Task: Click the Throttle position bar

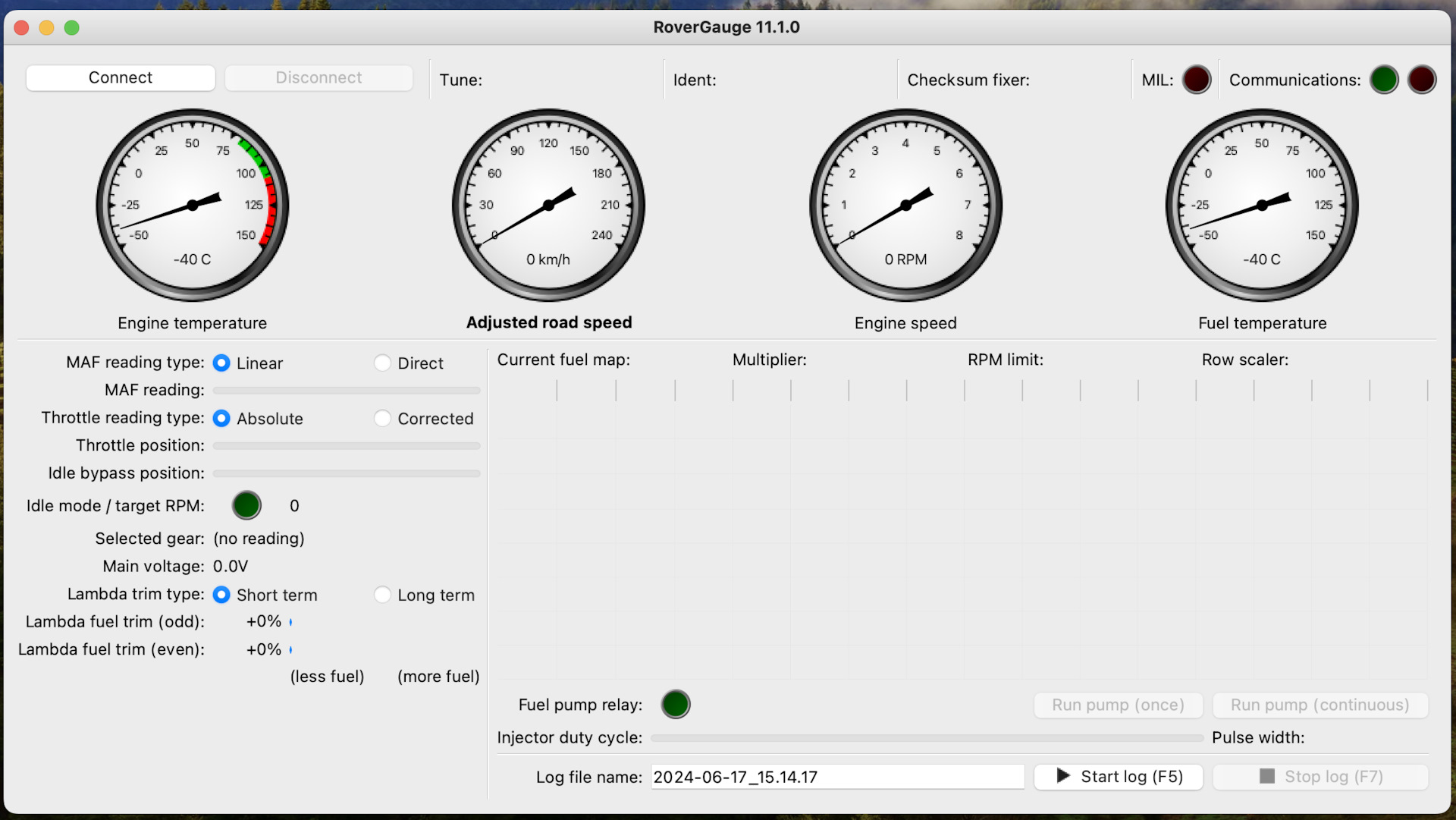Action: click(x=347, y=446)
